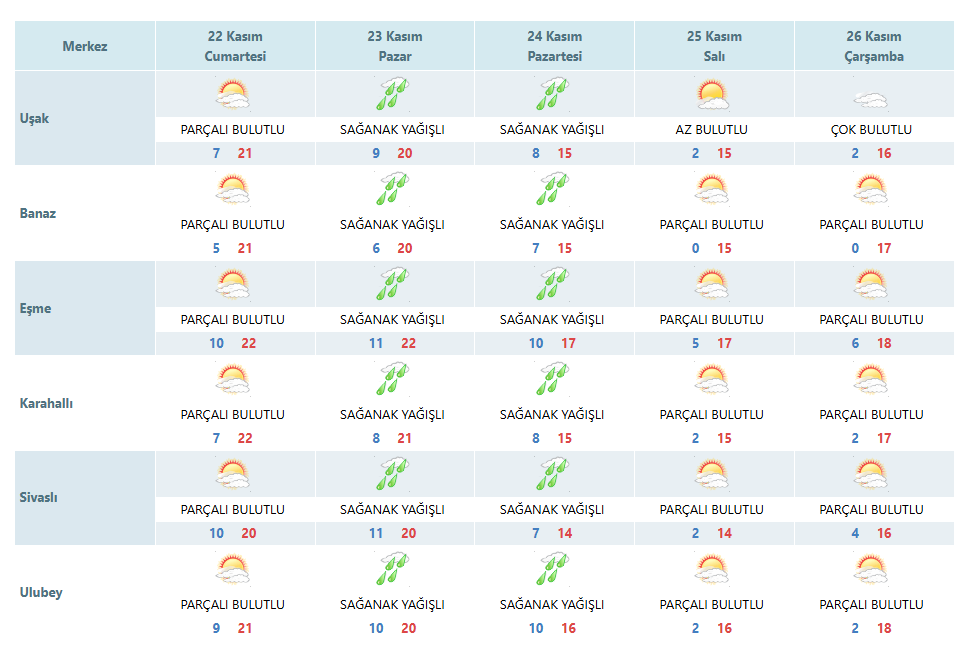Click Uşak's partly cloudy icon for 22 Kasım

point(233,94)
